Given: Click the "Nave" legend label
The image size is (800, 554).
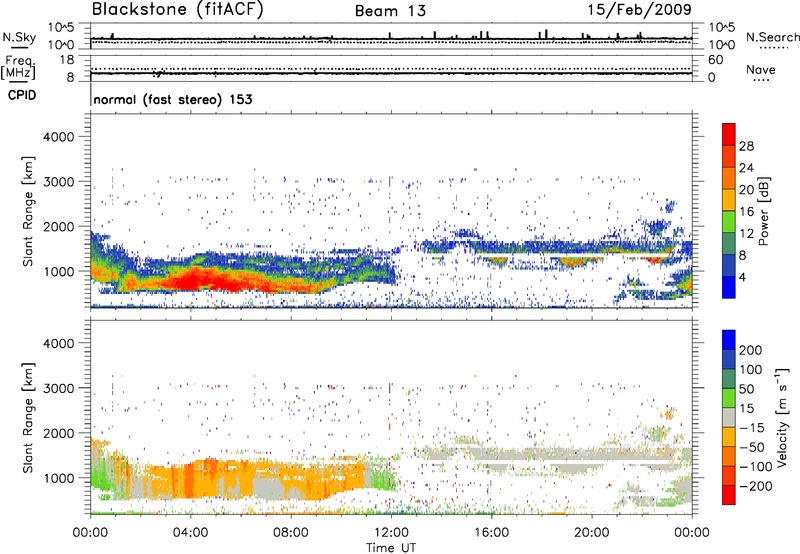Looking at the screenshot, I should [761, 69].
